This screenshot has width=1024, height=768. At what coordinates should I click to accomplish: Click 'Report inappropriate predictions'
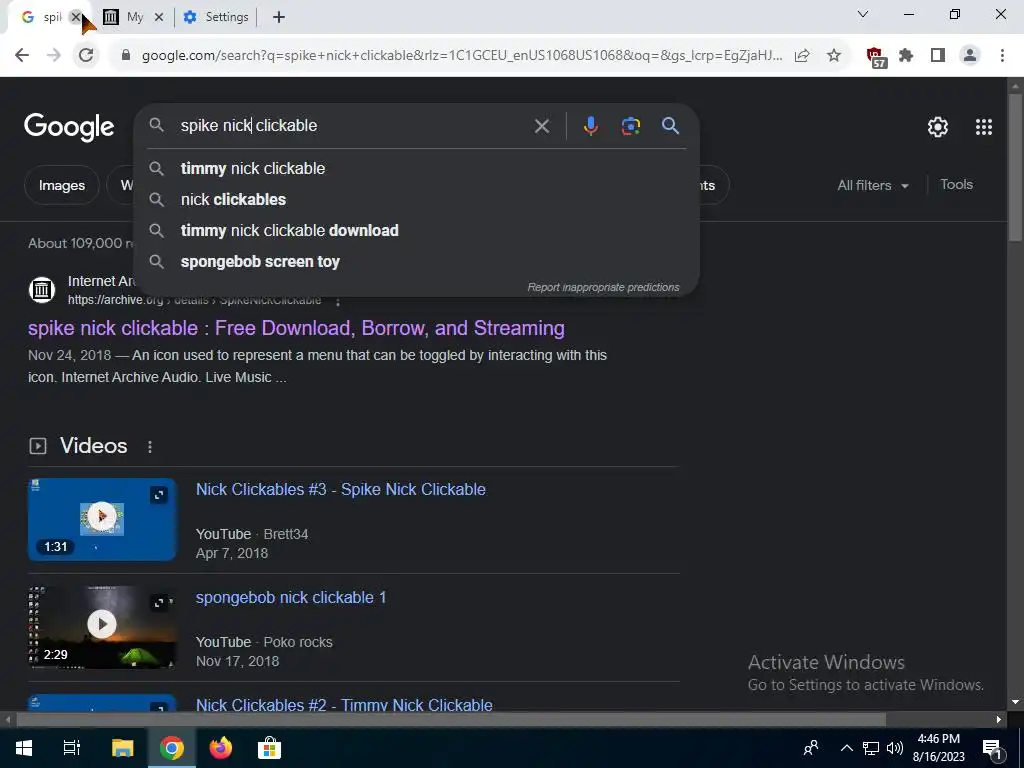click(x=603, y=287)
